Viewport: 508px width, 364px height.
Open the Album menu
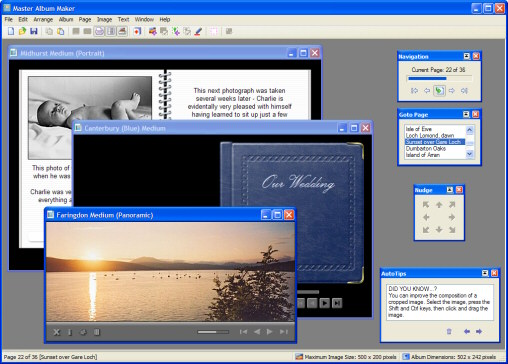[x=66, y=19]
